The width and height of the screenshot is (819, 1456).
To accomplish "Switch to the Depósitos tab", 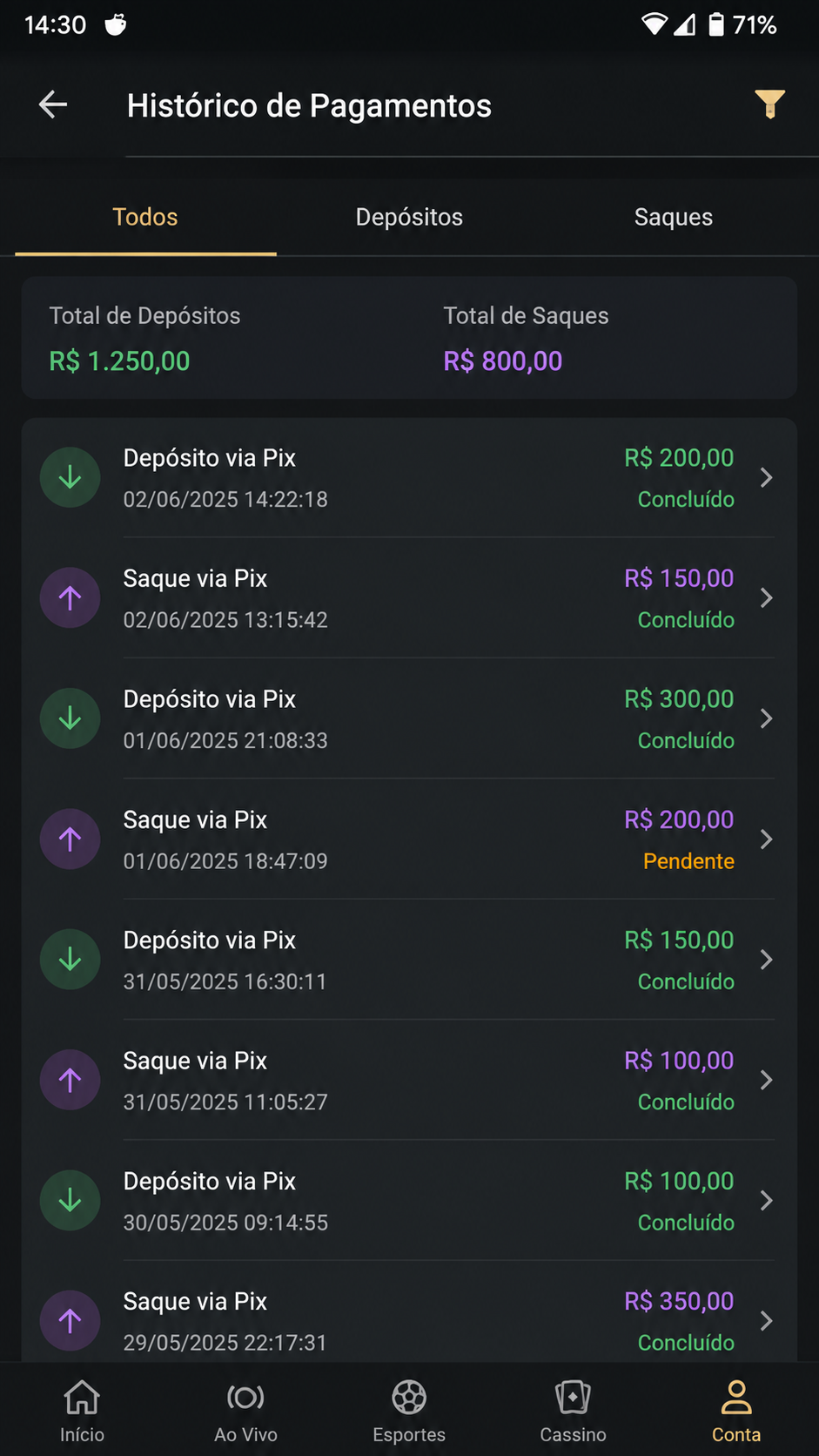I will click(409, 217).
